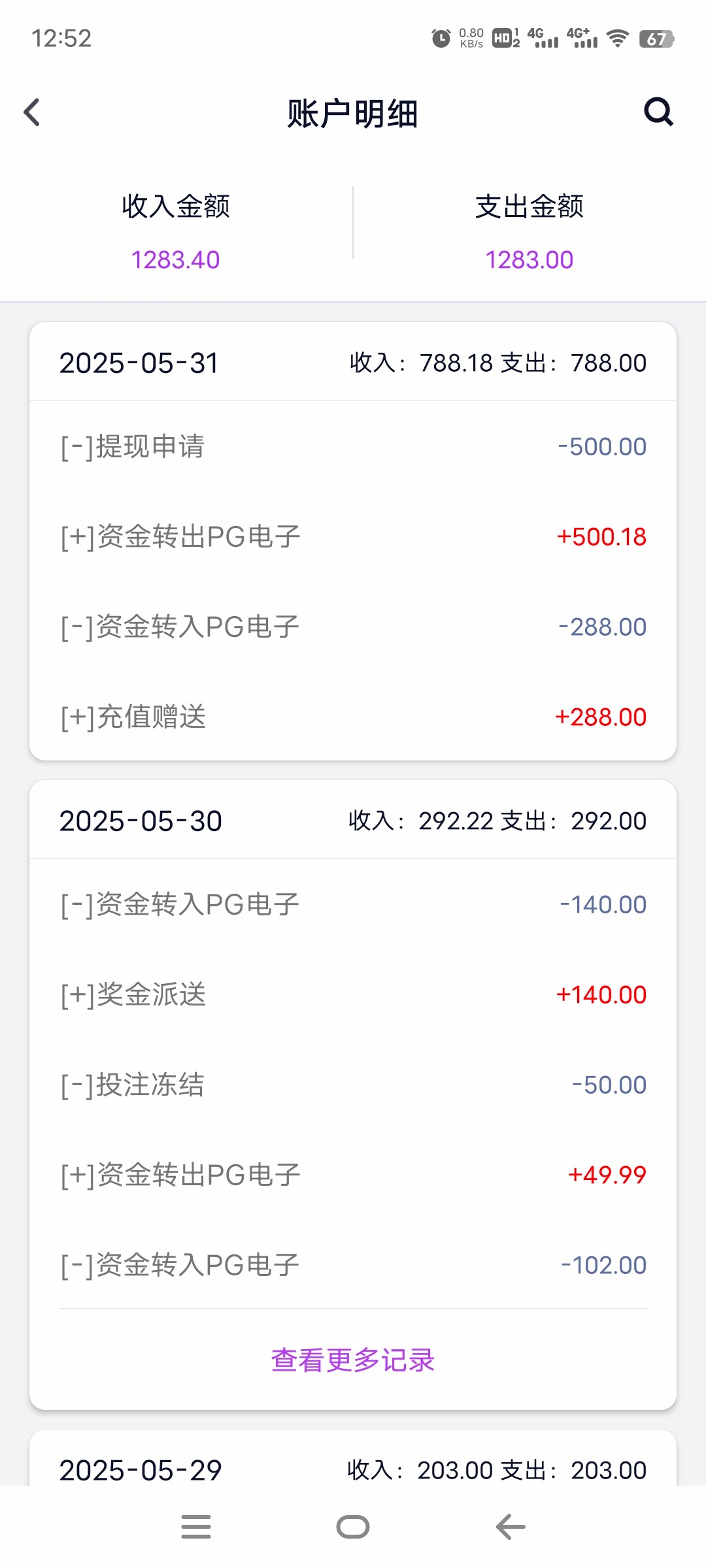Tap the Wi-Fi status icon
Viewport: 706px width, 1568px height.
[x=617, y=39]
